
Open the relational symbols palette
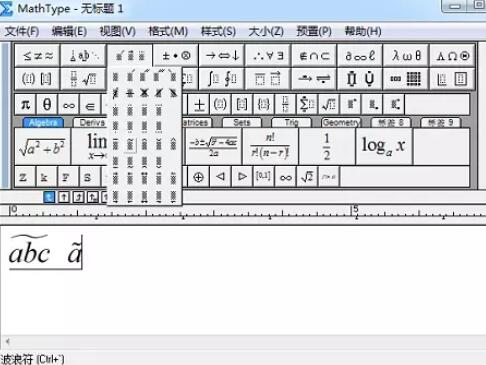tap(38, 56)
